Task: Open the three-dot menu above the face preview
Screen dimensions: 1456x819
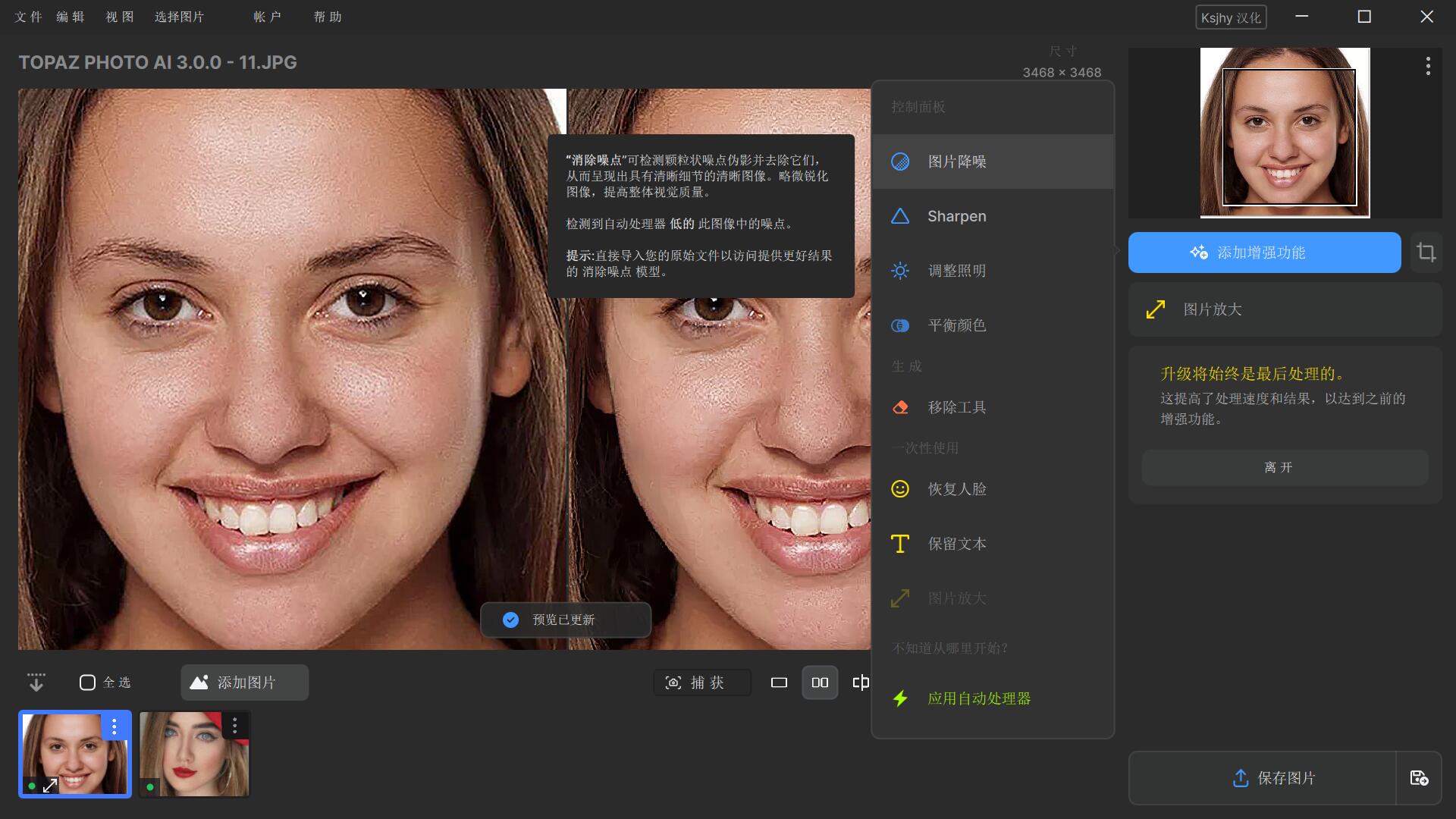Action: point(1429,66)
